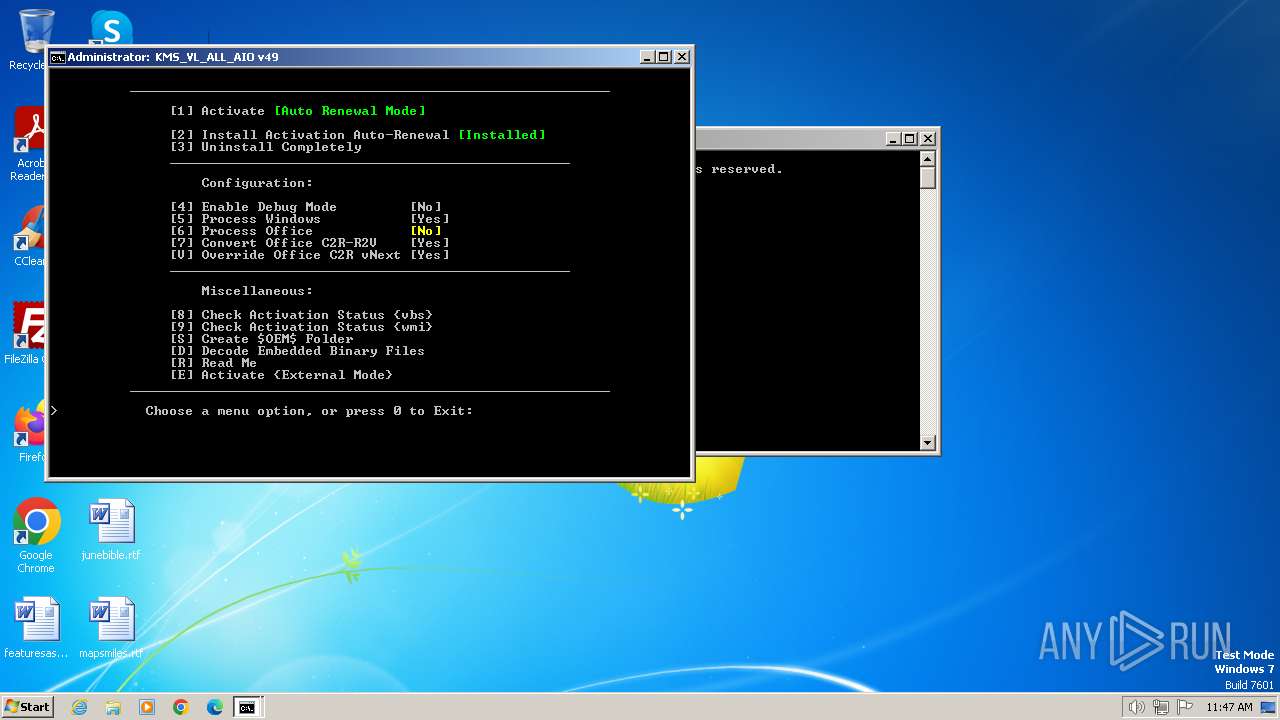Viewport: 1280px width, 720px height.
Task: Open the Start menu
Action: (x=28, y=707)
